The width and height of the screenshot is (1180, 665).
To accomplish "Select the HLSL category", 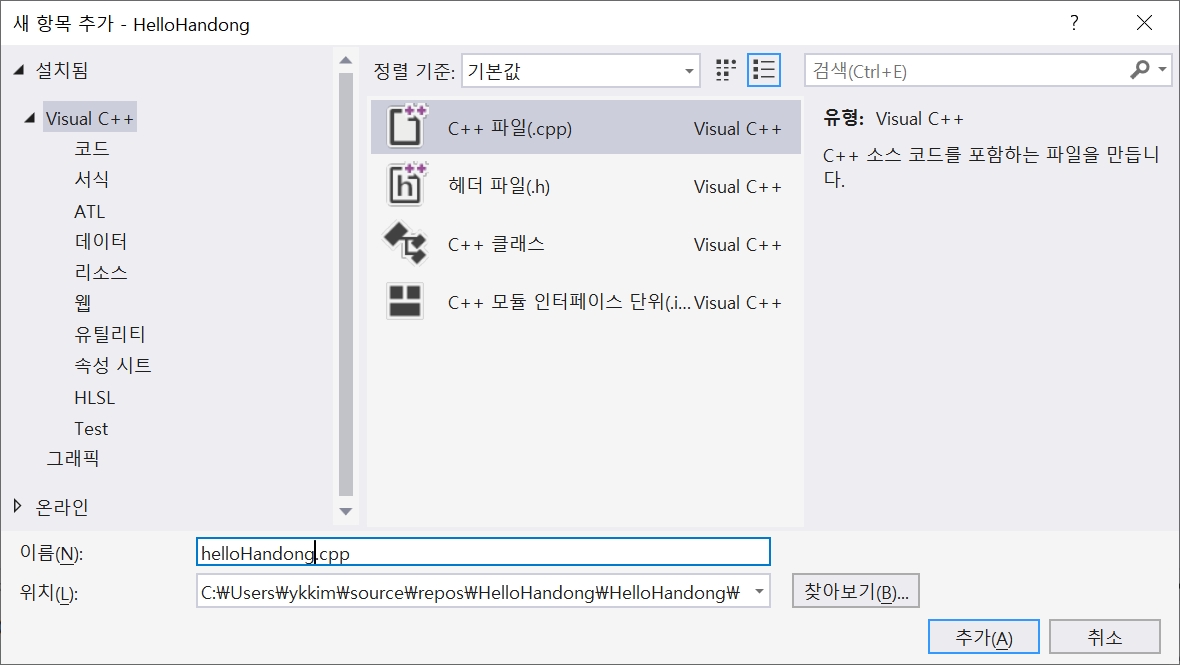I will coord(95,397).
